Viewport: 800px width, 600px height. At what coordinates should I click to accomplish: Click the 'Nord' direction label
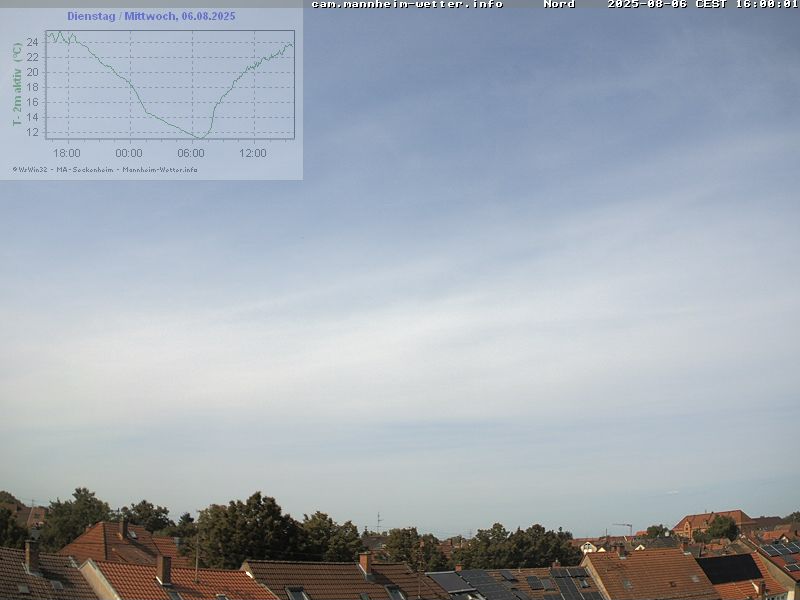(x=559, y=4)
